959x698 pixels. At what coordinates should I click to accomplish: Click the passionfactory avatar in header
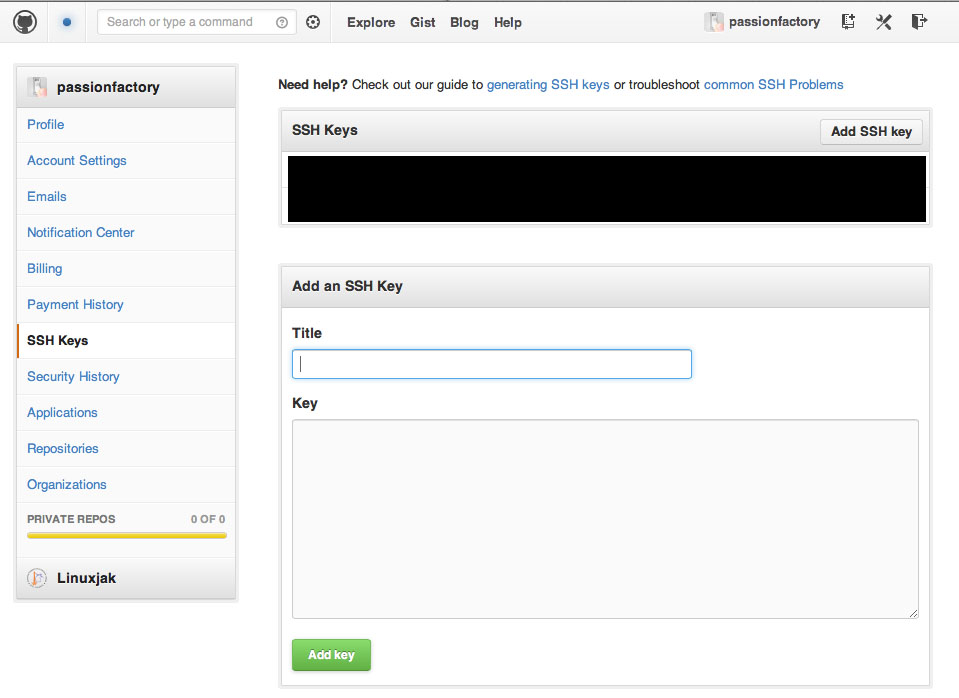713,22
